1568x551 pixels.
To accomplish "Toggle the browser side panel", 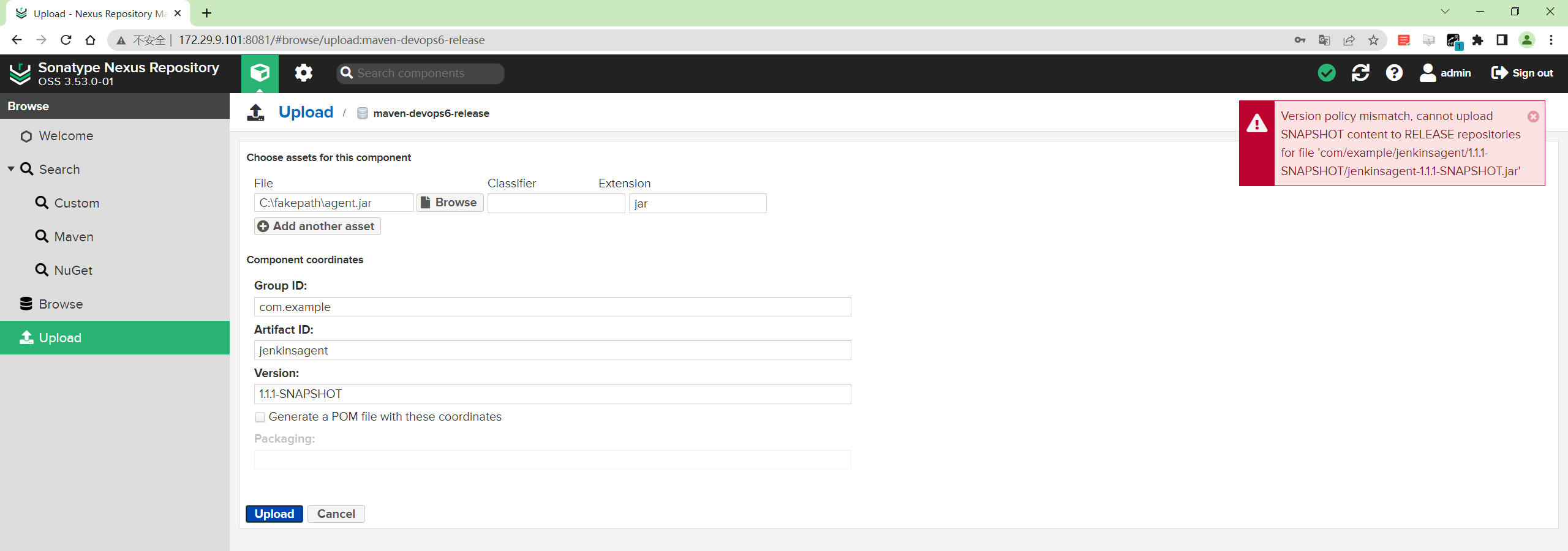I will tap(1502, 40).
